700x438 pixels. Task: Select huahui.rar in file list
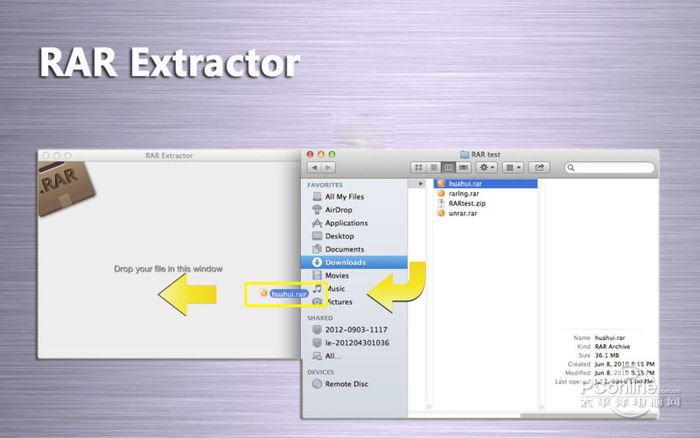point(486,184)
